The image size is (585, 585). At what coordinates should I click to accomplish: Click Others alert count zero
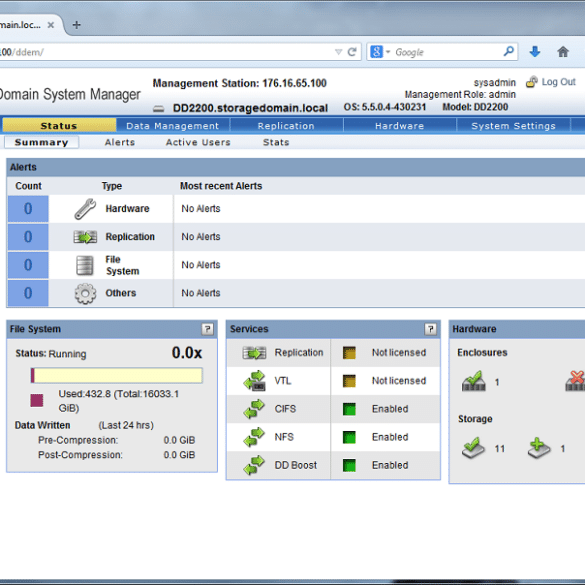[x=28, y=293]
